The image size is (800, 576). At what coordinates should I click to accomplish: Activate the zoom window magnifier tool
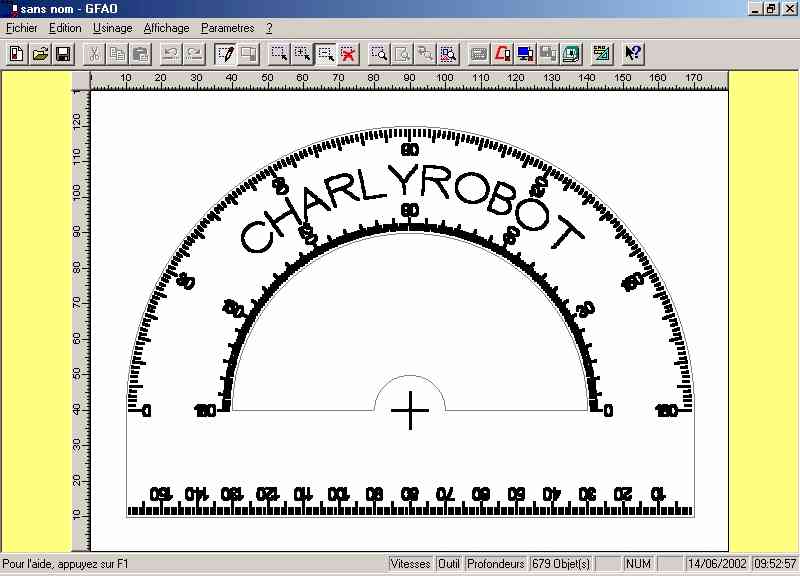pos(379,54)
